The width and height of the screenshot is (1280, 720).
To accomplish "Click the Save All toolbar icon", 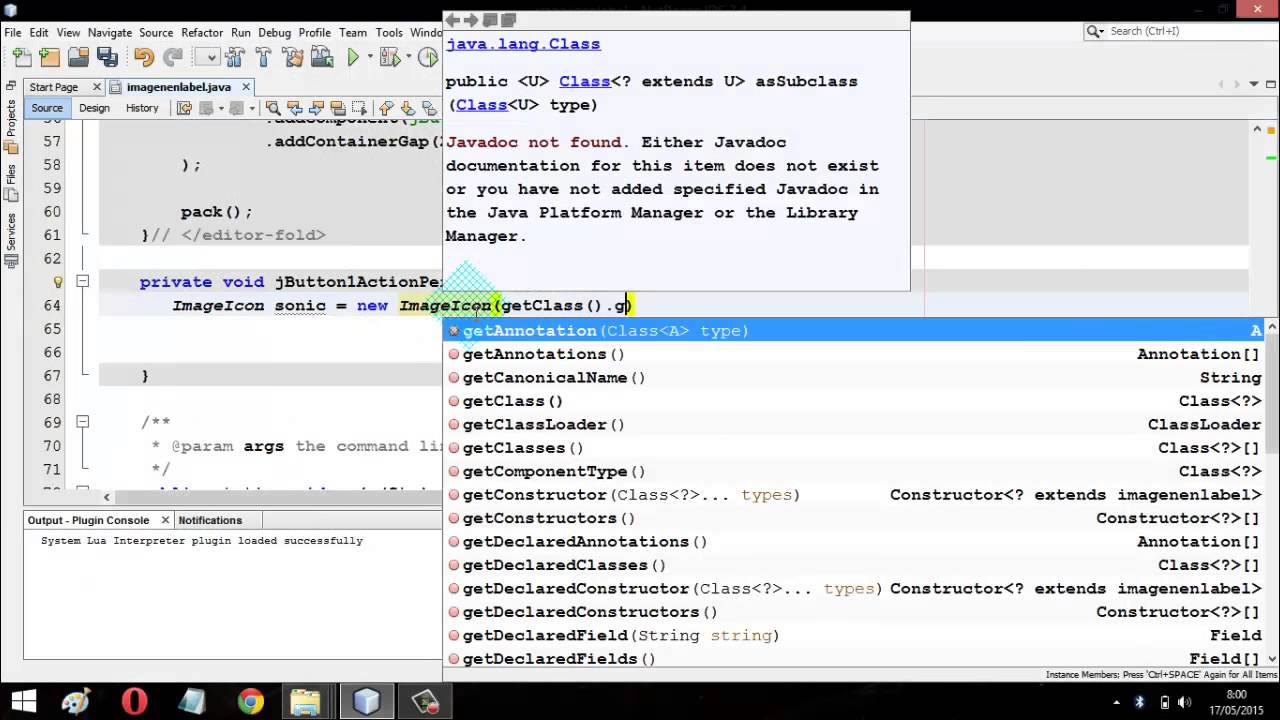I will point(108,58).
